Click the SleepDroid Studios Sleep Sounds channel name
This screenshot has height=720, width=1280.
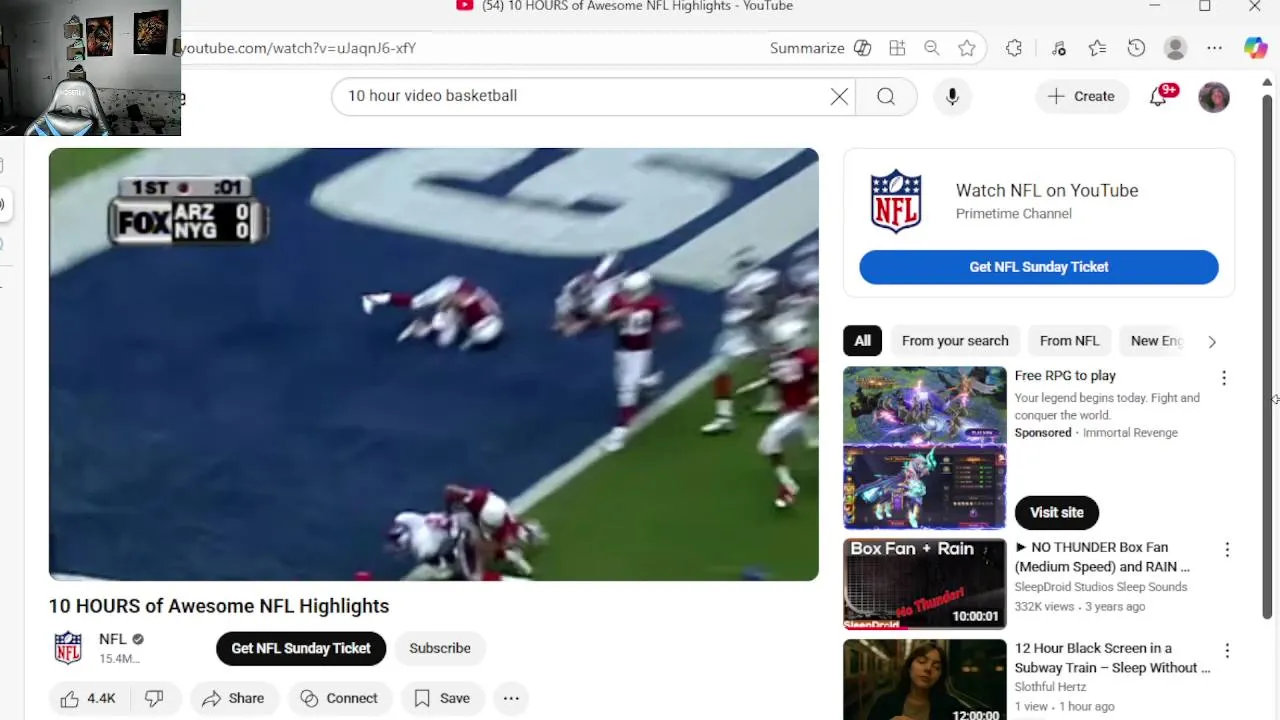1101,587
